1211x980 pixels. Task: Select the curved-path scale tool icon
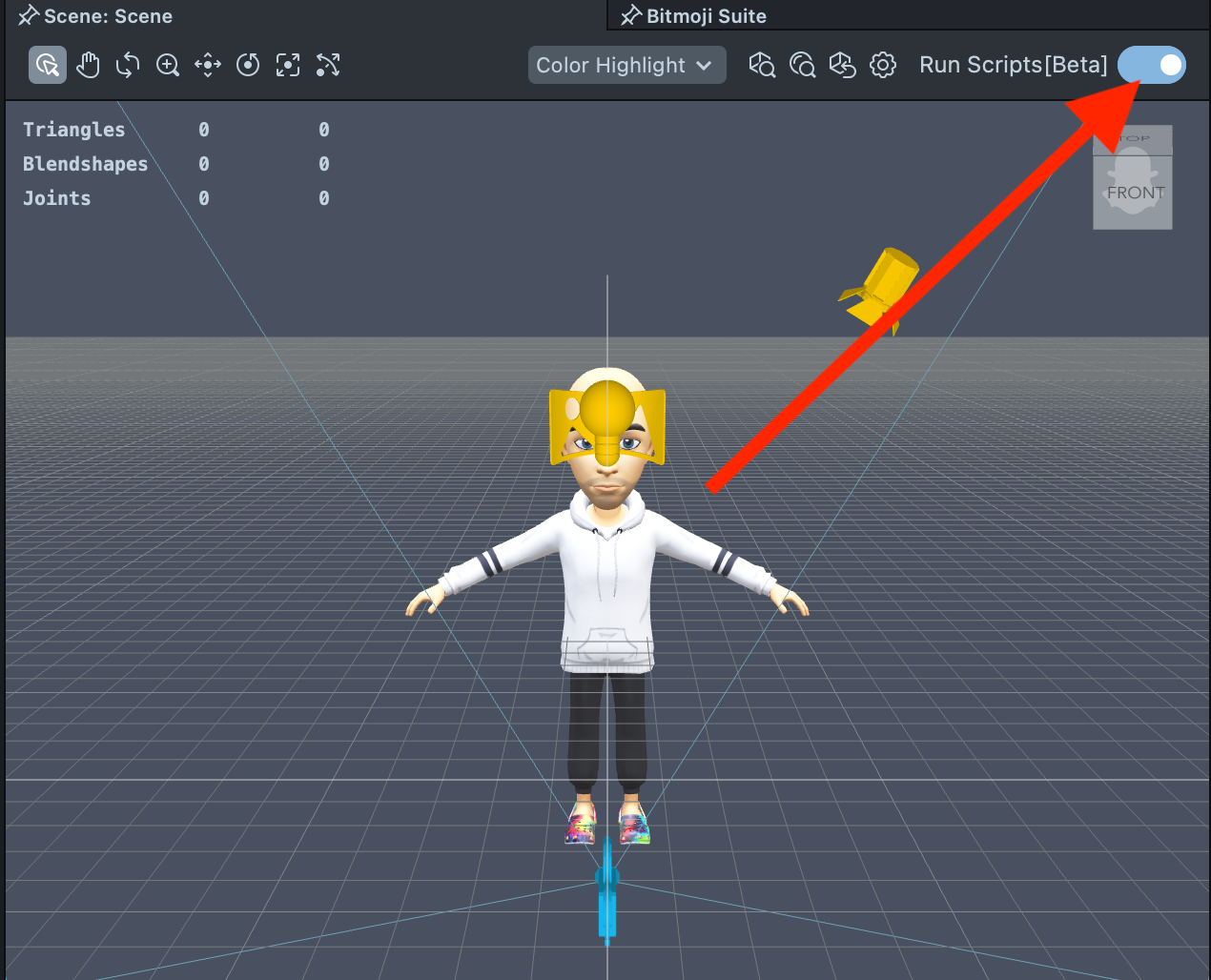(x=328, y=65)
